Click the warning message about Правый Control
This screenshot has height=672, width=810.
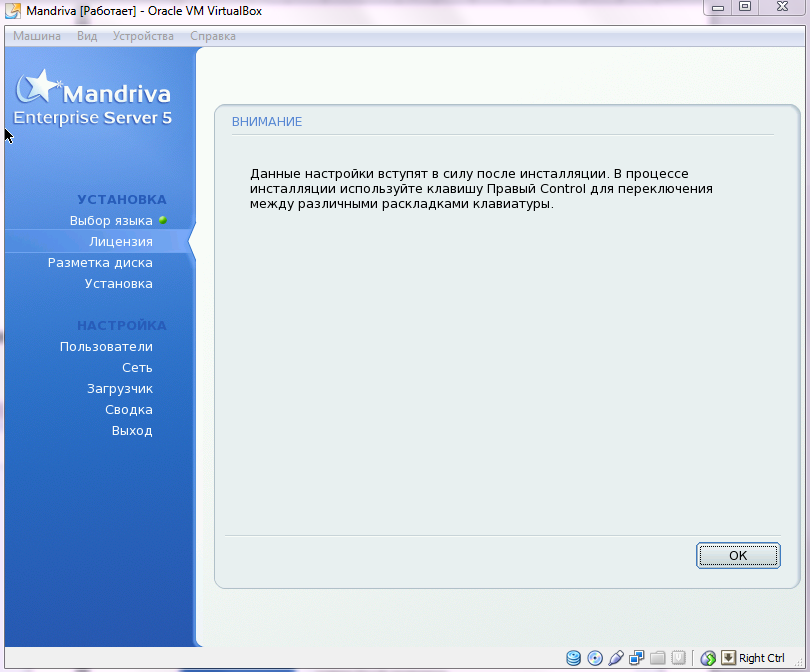coord(481,189)
